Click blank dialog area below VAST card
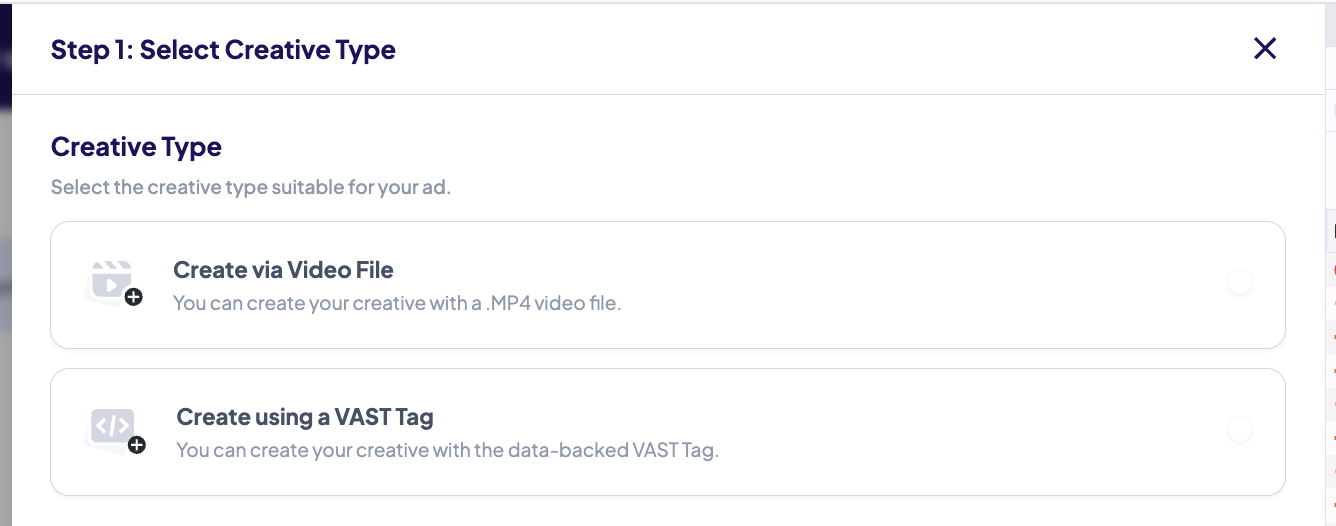1336x526 pixels. coord(660,511)
